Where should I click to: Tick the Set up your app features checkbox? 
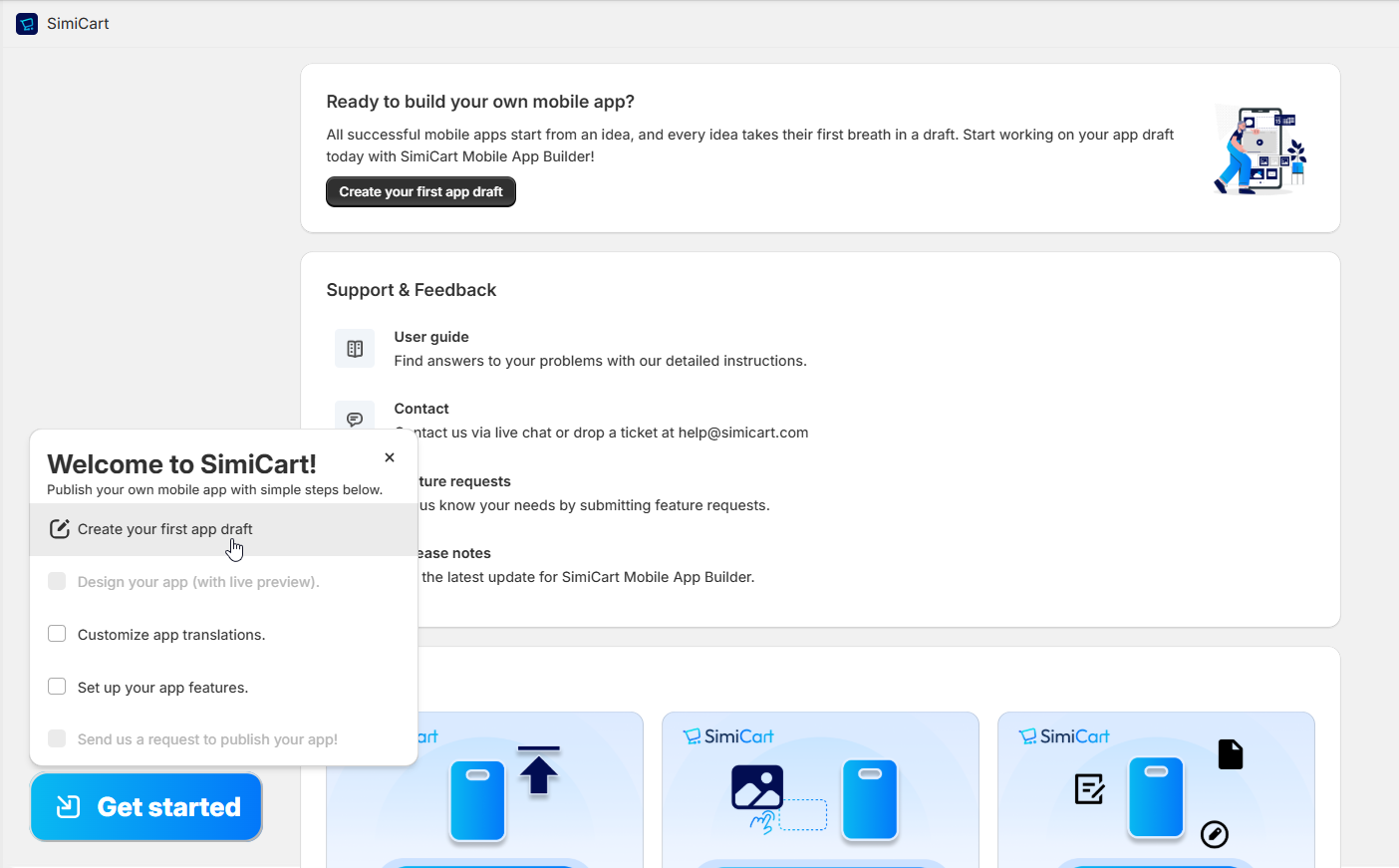(x=57, y=687)
